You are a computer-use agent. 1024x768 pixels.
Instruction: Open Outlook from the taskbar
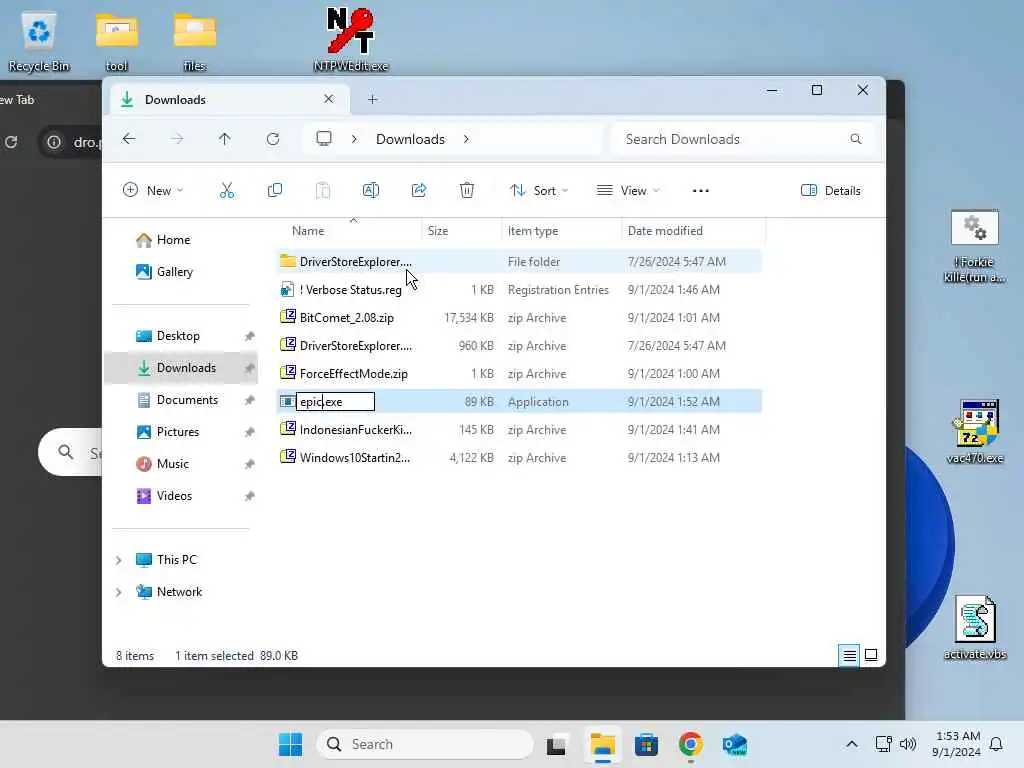point(735,744)
